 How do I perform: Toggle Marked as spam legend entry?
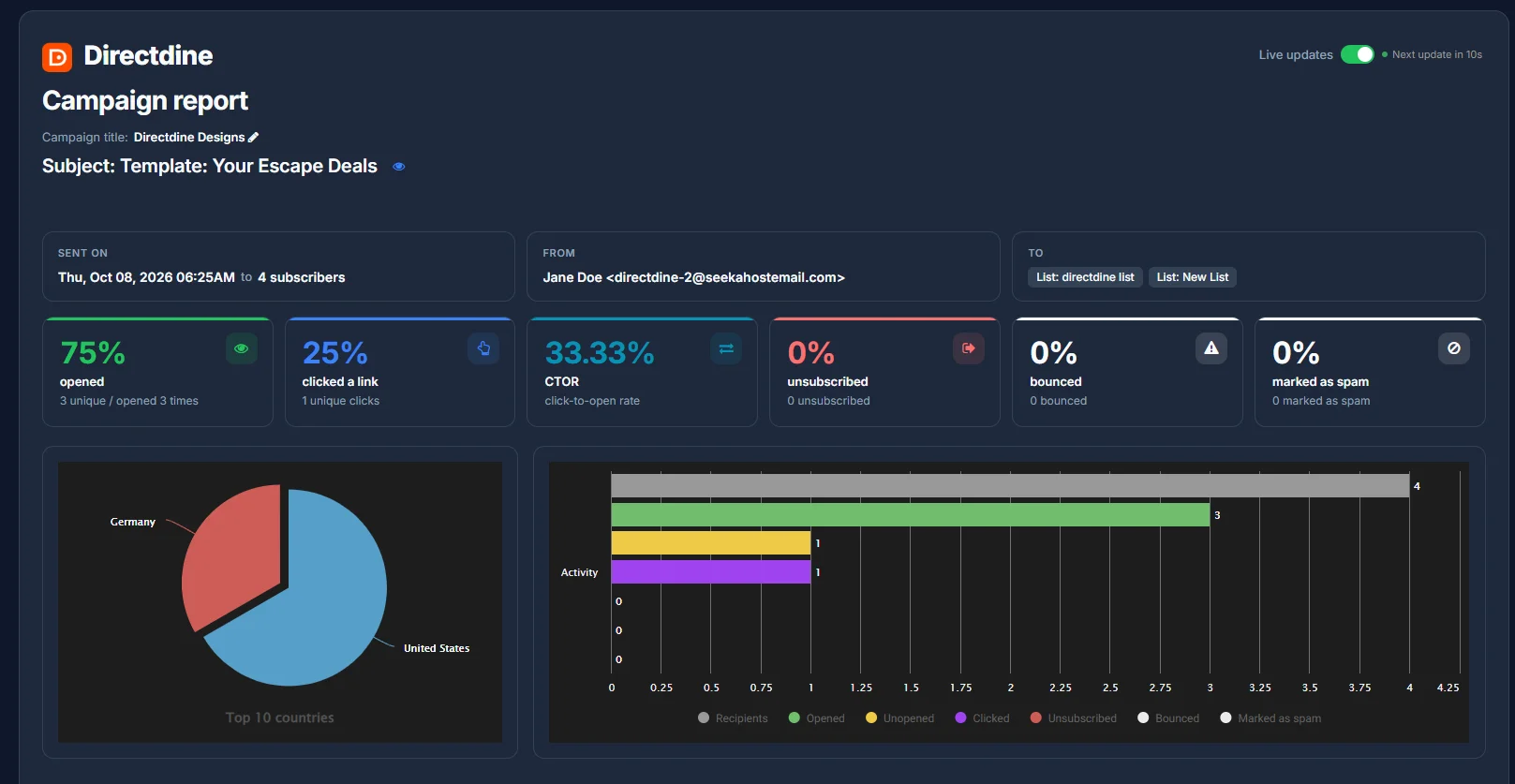1270,718
